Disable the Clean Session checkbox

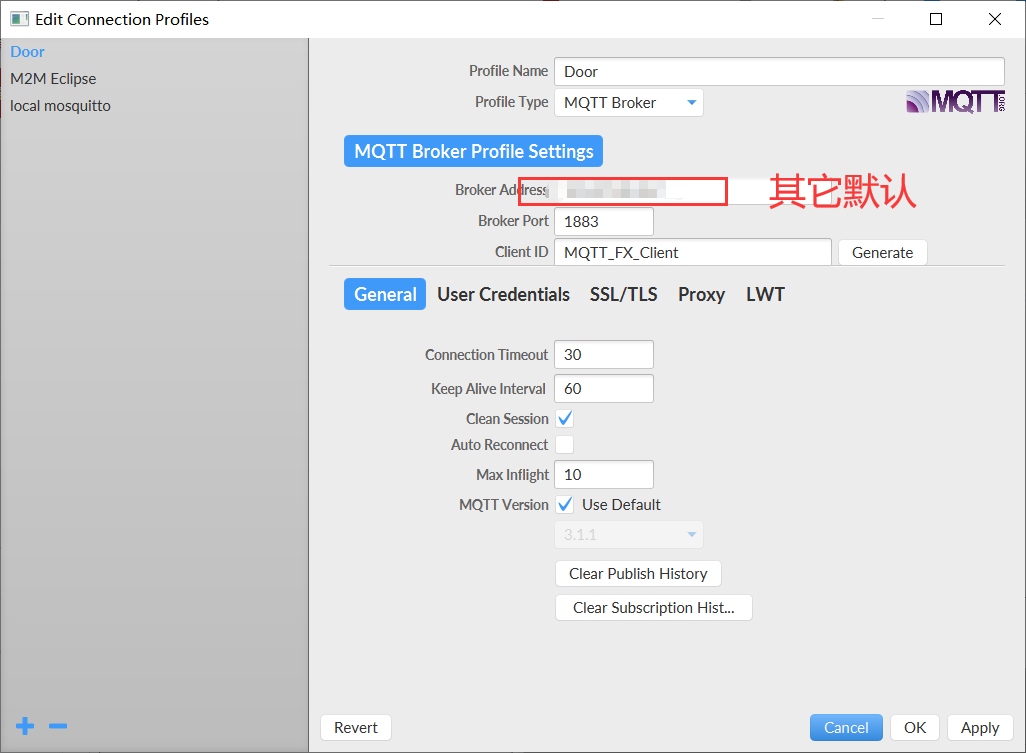click(x=564, y=418)
